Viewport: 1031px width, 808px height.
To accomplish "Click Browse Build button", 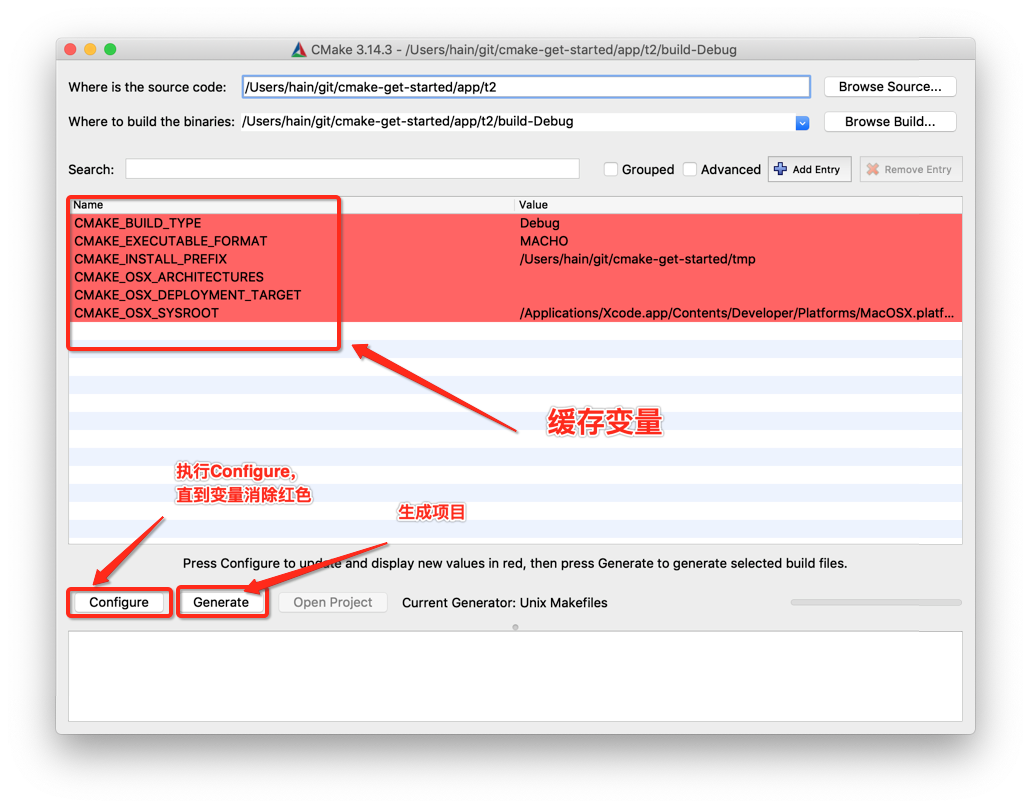I will click(890, 122).
